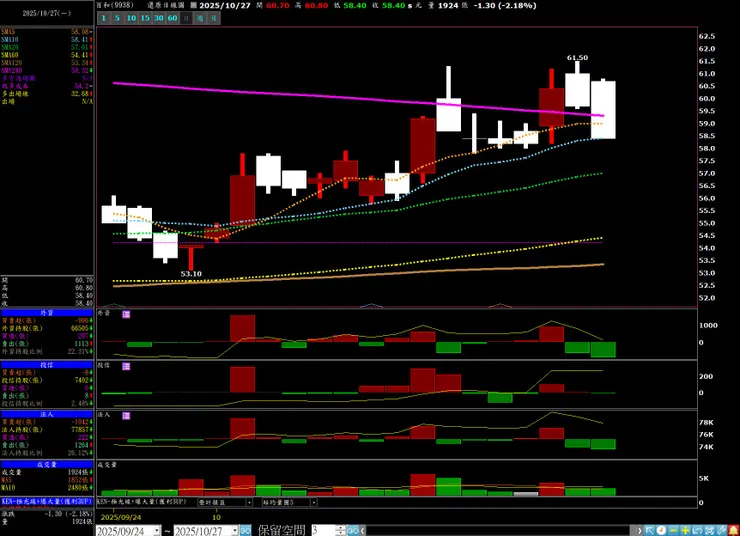Click the 保留空間 value input showing 3
The width and height of the screenshot is (740, 536).
click(324, 531)
